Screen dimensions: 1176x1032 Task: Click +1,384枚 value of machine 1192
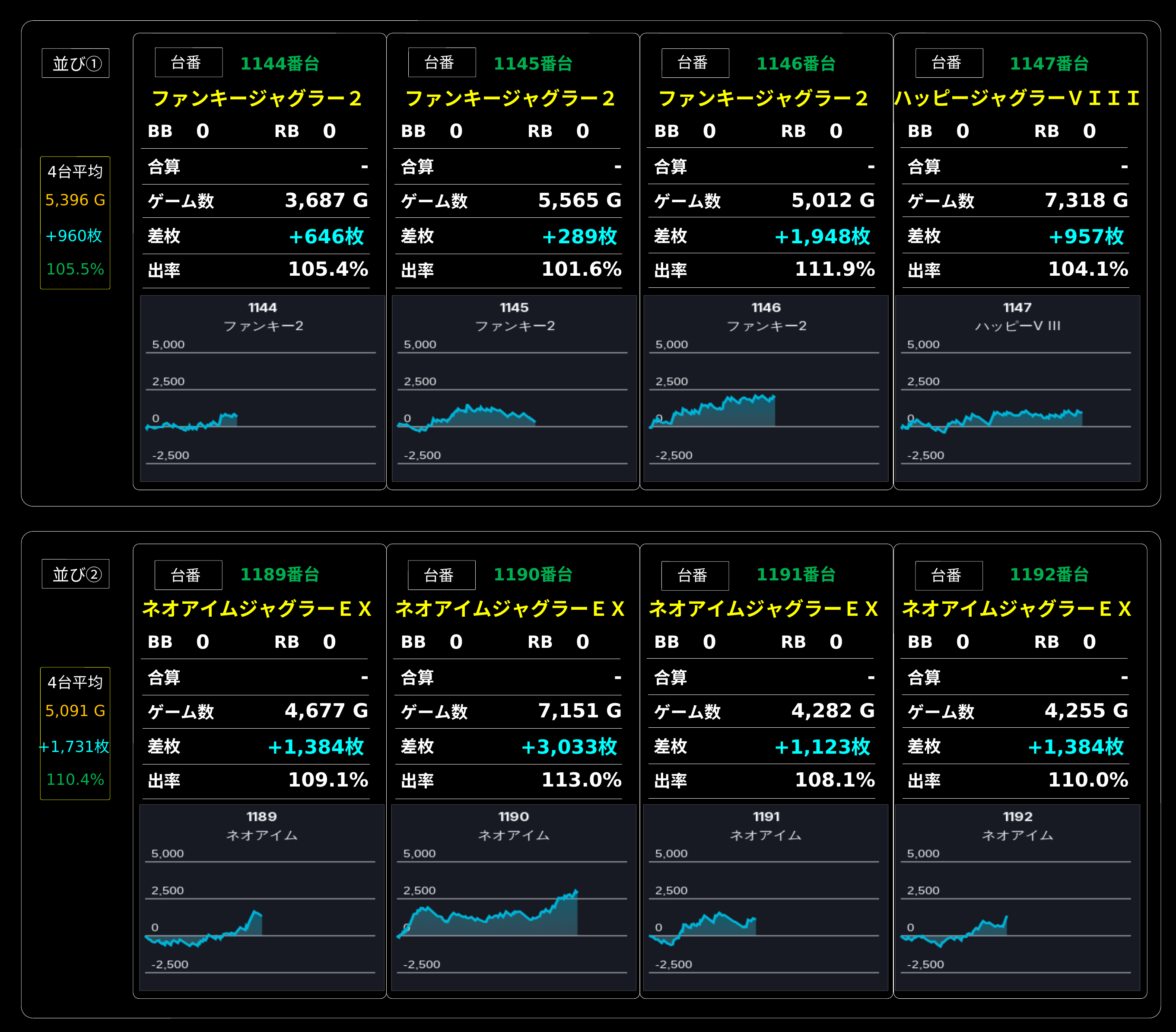coord(1075,746)
